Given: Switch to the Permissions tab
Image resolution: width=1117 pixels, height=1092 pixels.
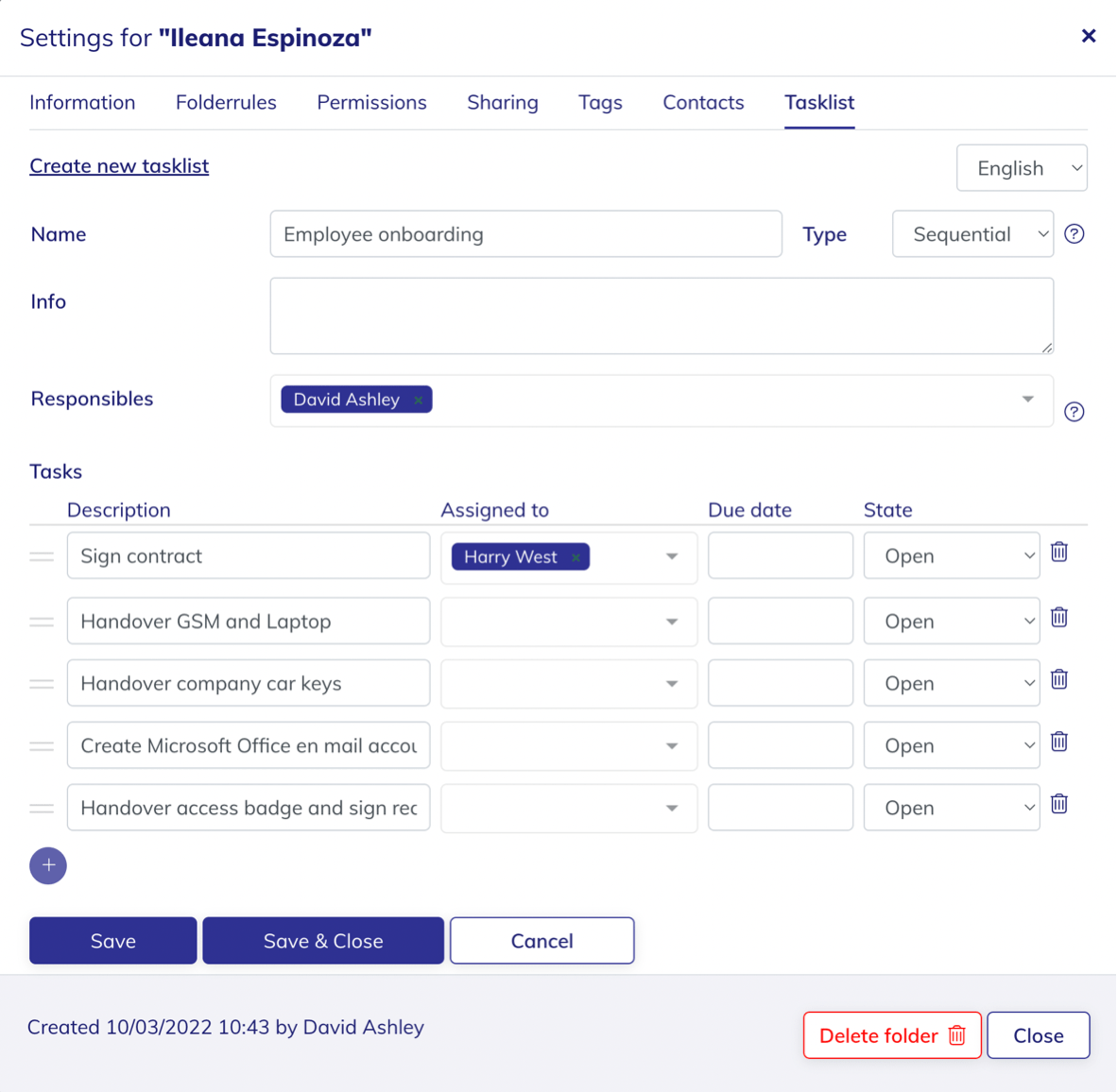Looking at the screenshot, I should pyautogui.click(x=371, y=102).
